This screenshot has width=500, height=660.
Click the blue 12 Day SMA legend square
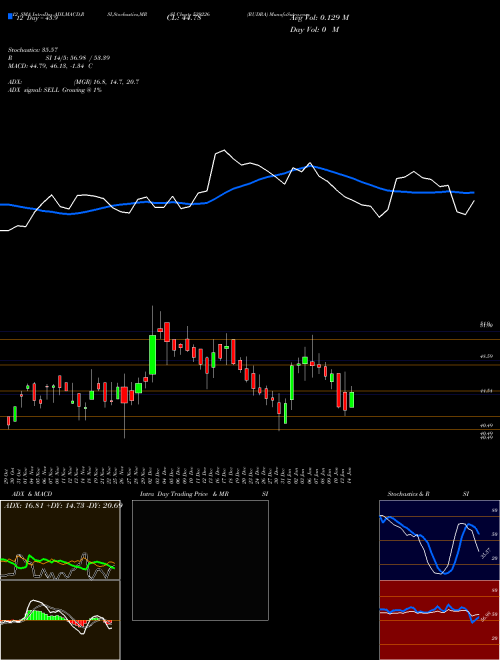(x=10, y=17)
